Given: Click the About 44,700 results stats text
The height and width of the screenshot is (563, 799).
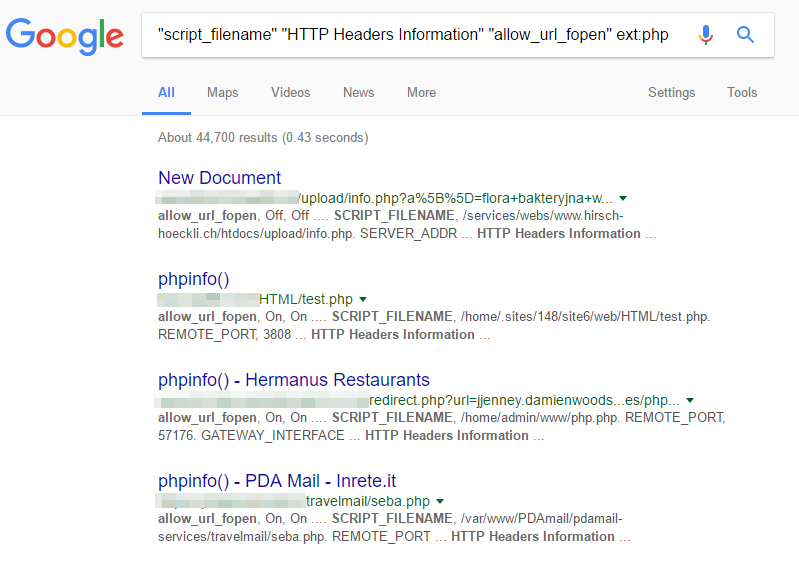Looking at the screenshot, I should click(x=263, y=138).
